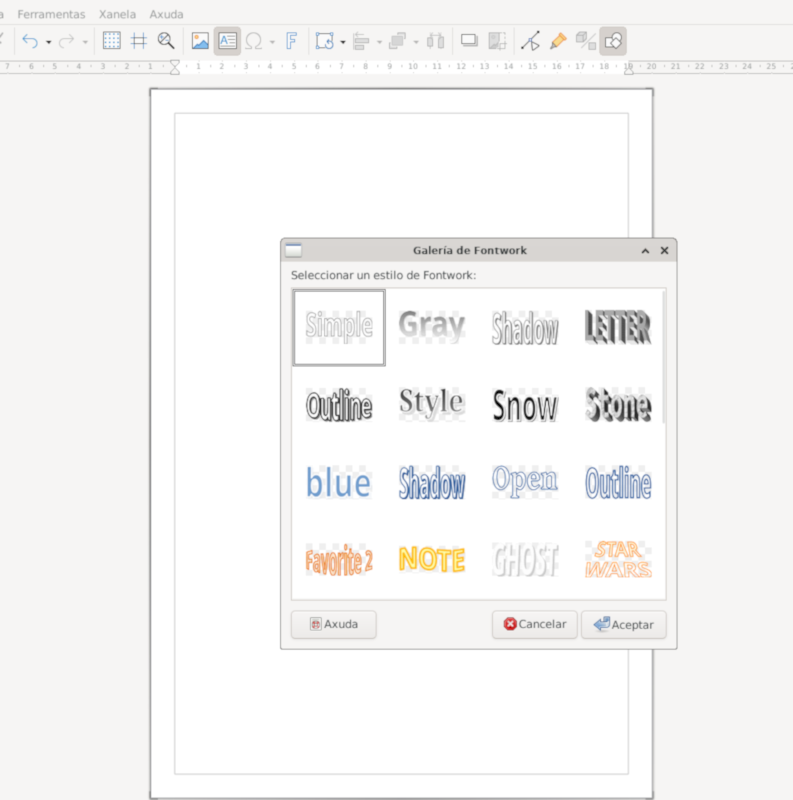Toggle the Shadow icon in toolbar
Viewport: 793px width, 800px height.
click(468, 41)
